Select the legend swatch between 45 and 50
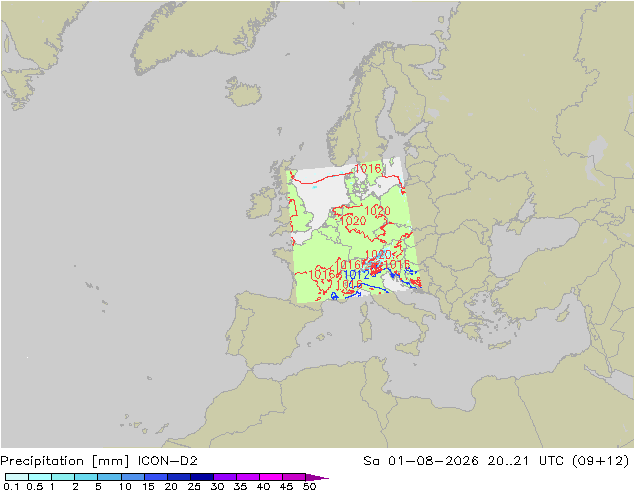The image size is (634, 490). point(294,477)
